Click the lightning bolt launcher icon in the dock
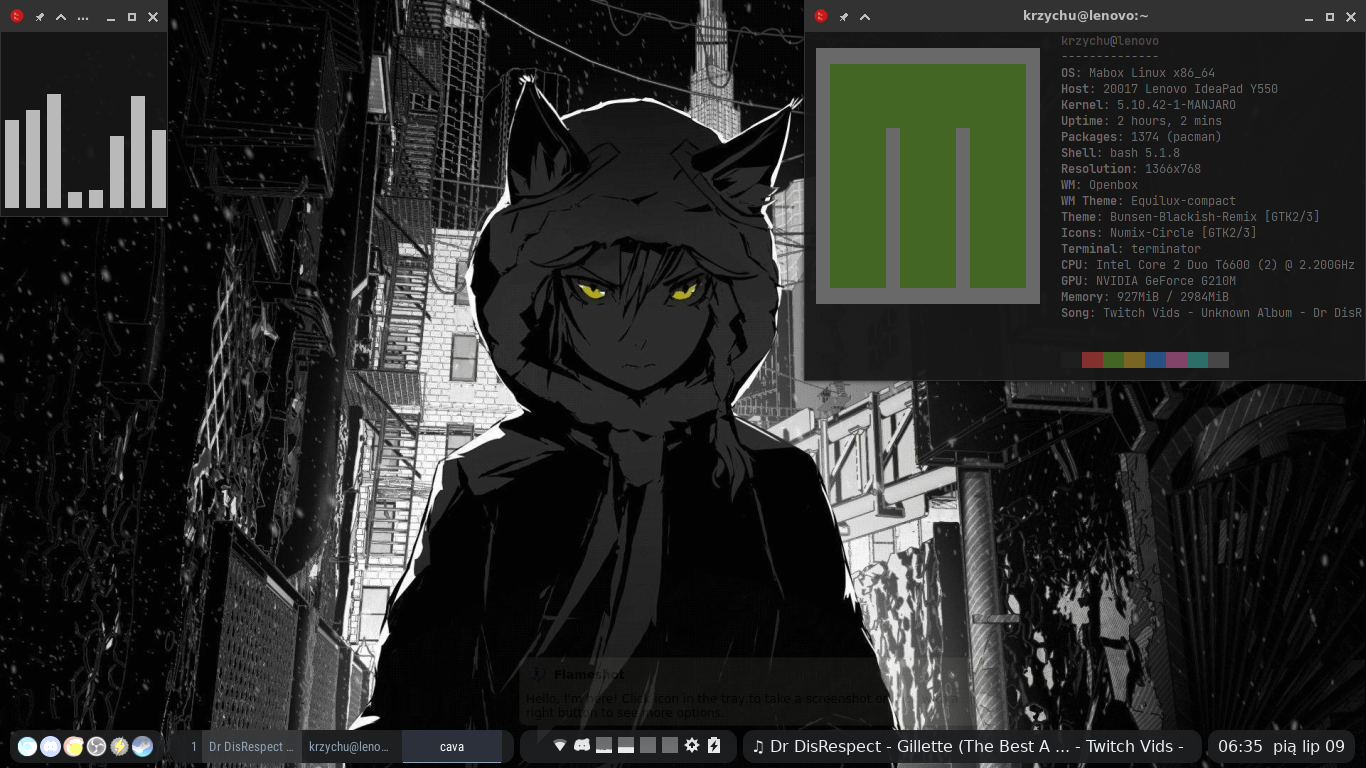The image size is (1366, 768). coord(119,746)
